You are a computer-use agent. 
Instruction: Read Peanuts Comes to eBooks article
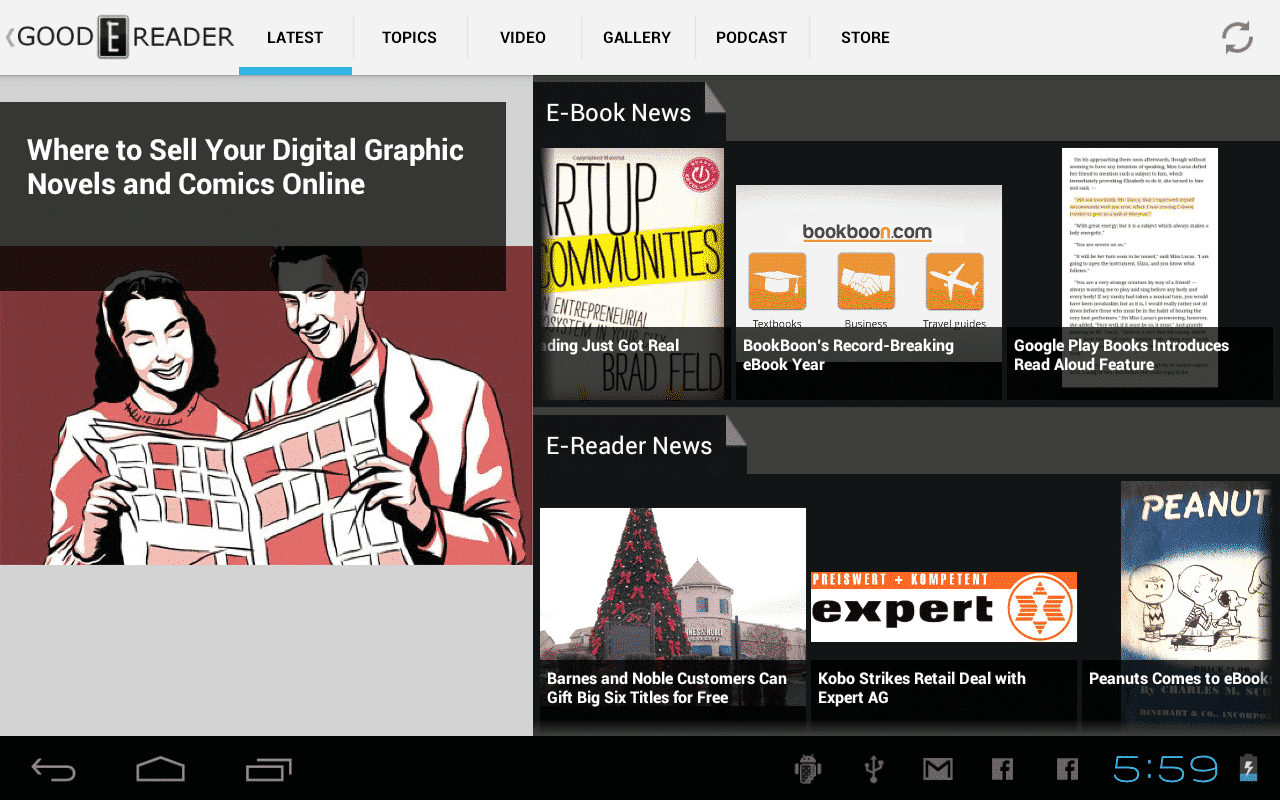[x=1178, y=679]
